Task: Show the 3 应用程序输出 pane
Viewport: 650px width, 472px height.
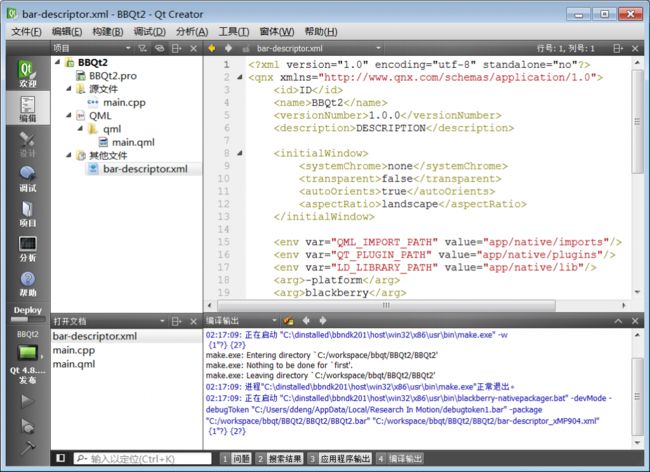Action: pos(340,459)
